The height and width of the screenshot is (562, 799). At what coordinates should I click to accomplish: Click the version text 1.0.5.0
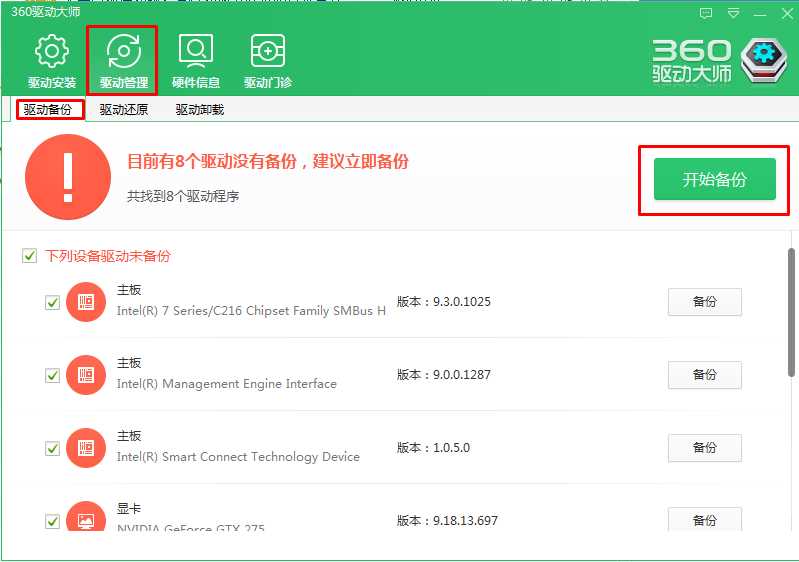[x=451, y=447]
